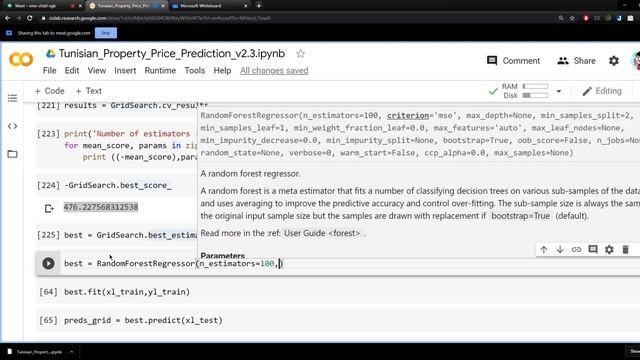Close the Meet tab
Screen dimensions: 640x360
80,6
